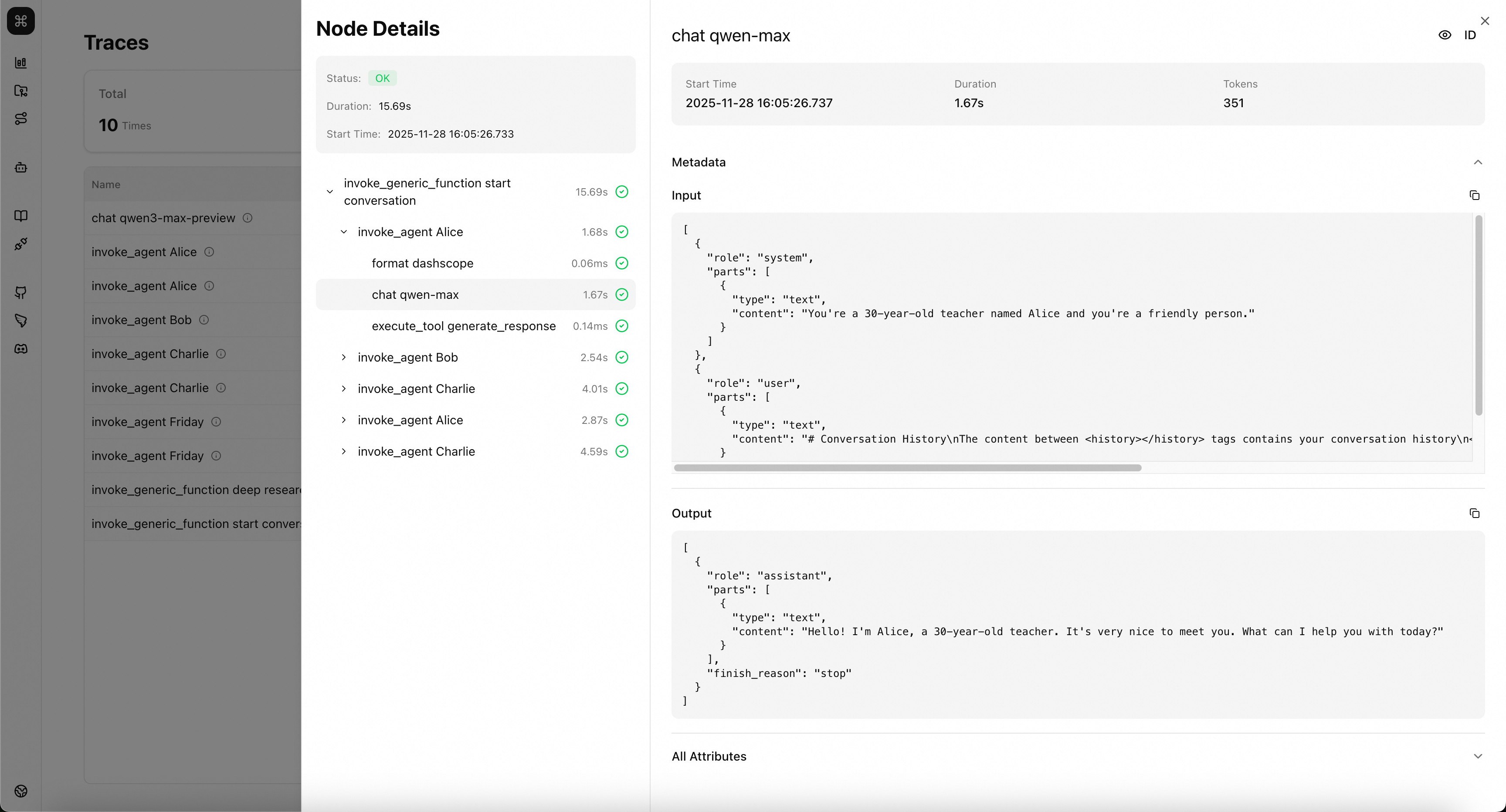Viewport: 1506px width, 812px height.
Task: Click the Input horizontal scrollbar
Action: pyautogui.click(x=907, y=468)
